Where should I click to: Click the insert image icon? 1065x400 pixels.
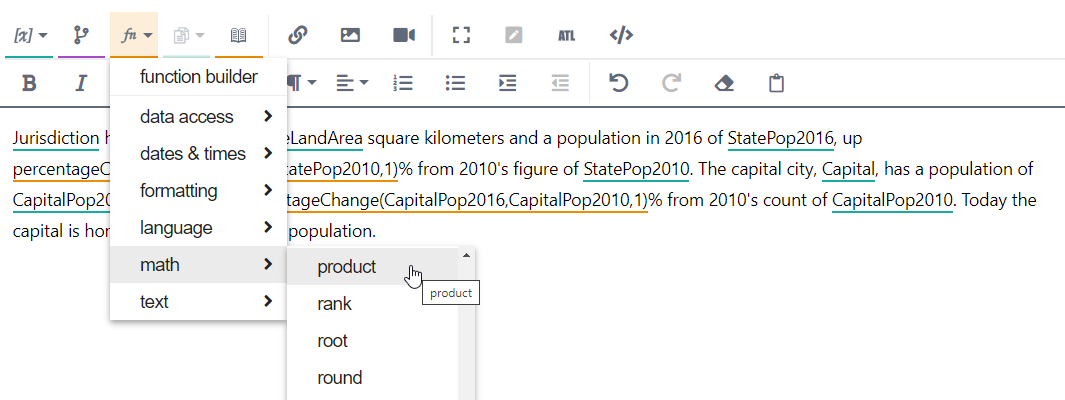point(350,35)
